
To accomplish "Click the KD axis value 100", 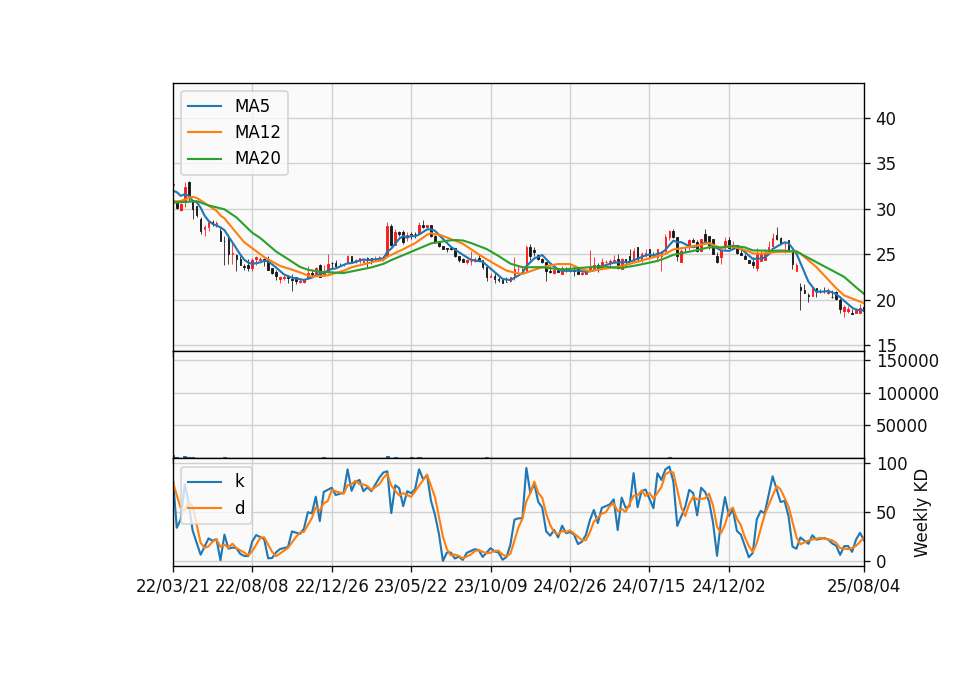I will 891,464.
